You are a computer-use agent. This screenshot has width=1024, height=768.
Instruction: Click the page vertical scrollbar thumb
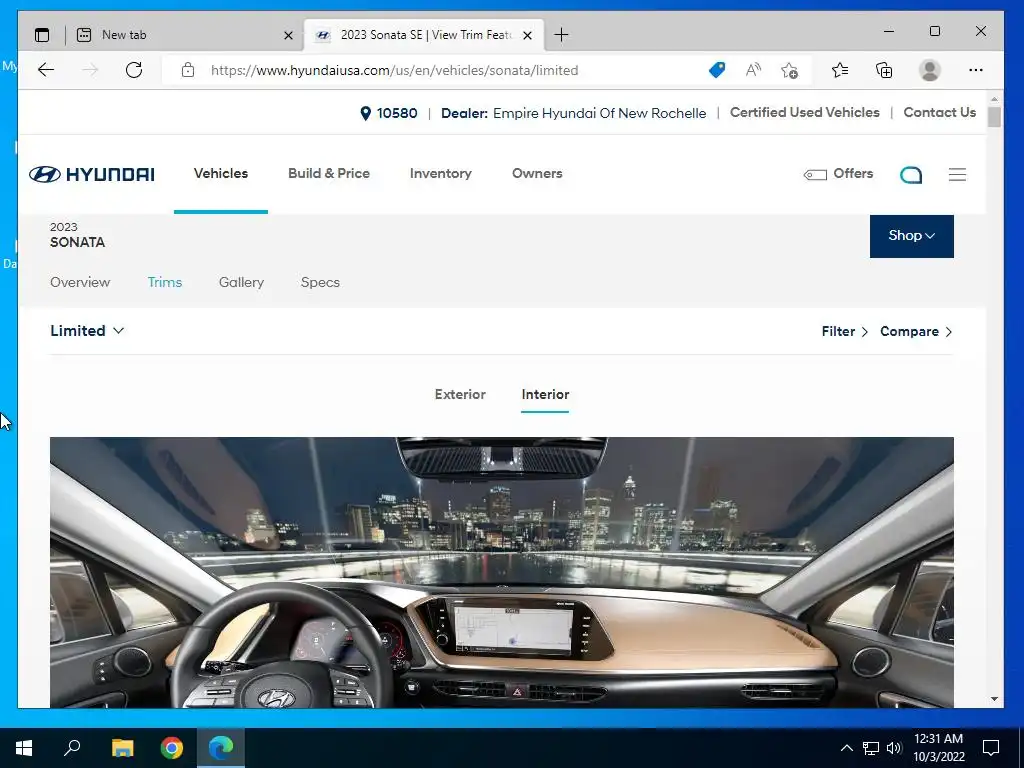[x=994, y=118]
